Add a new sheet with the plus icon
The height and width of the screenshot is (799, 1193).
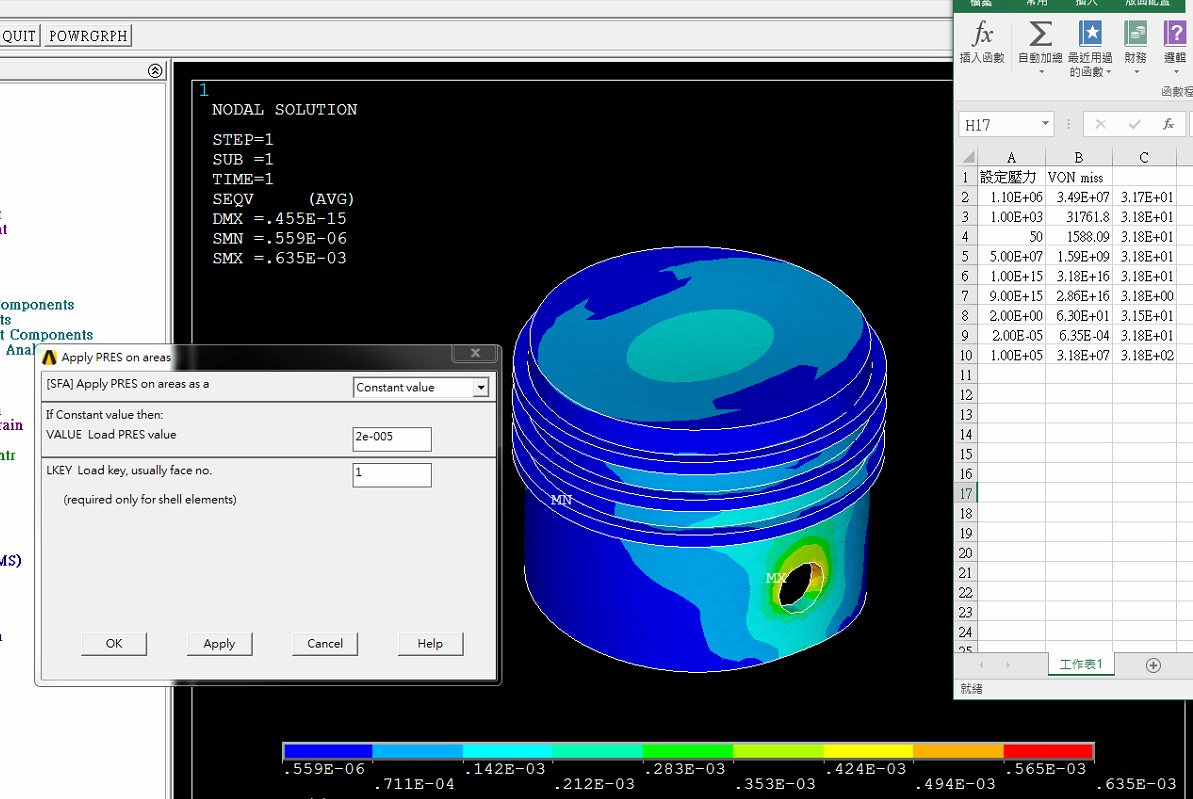[1153, 665]
